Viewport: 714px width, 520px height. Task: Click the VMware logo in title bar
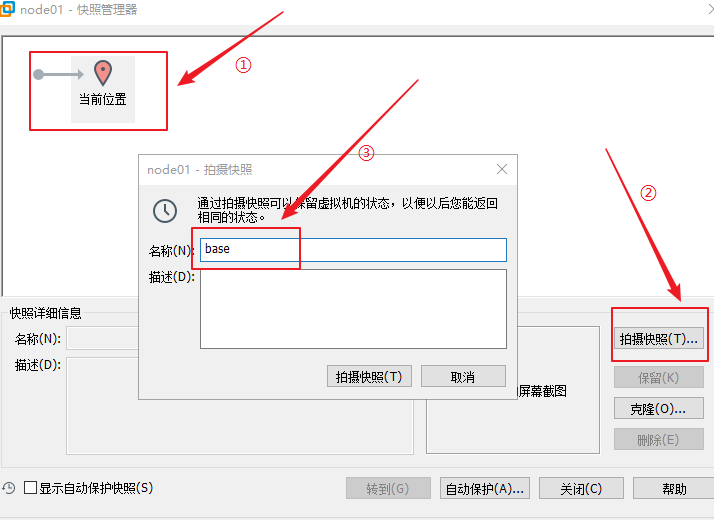click(x=6, y=9)
